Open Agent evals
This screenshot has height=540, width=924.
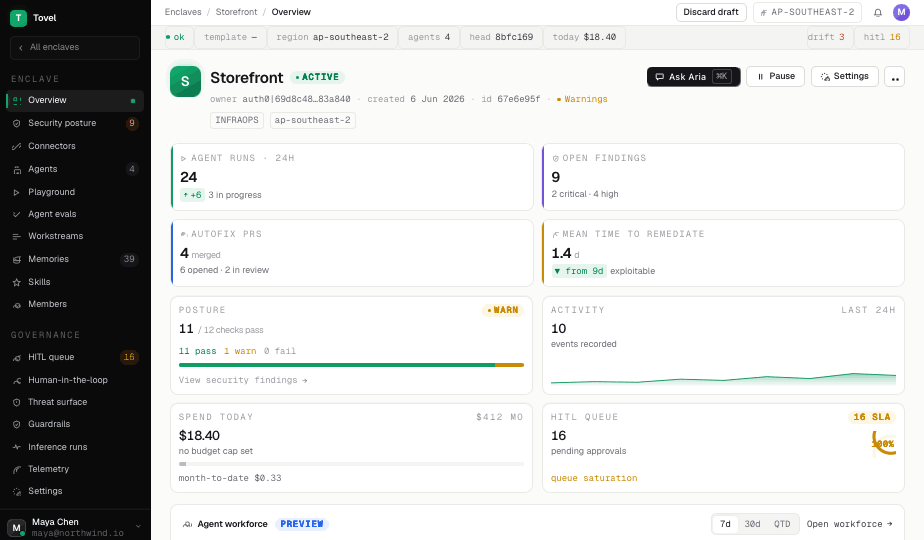pyautogui.click(x=75, y=214)
